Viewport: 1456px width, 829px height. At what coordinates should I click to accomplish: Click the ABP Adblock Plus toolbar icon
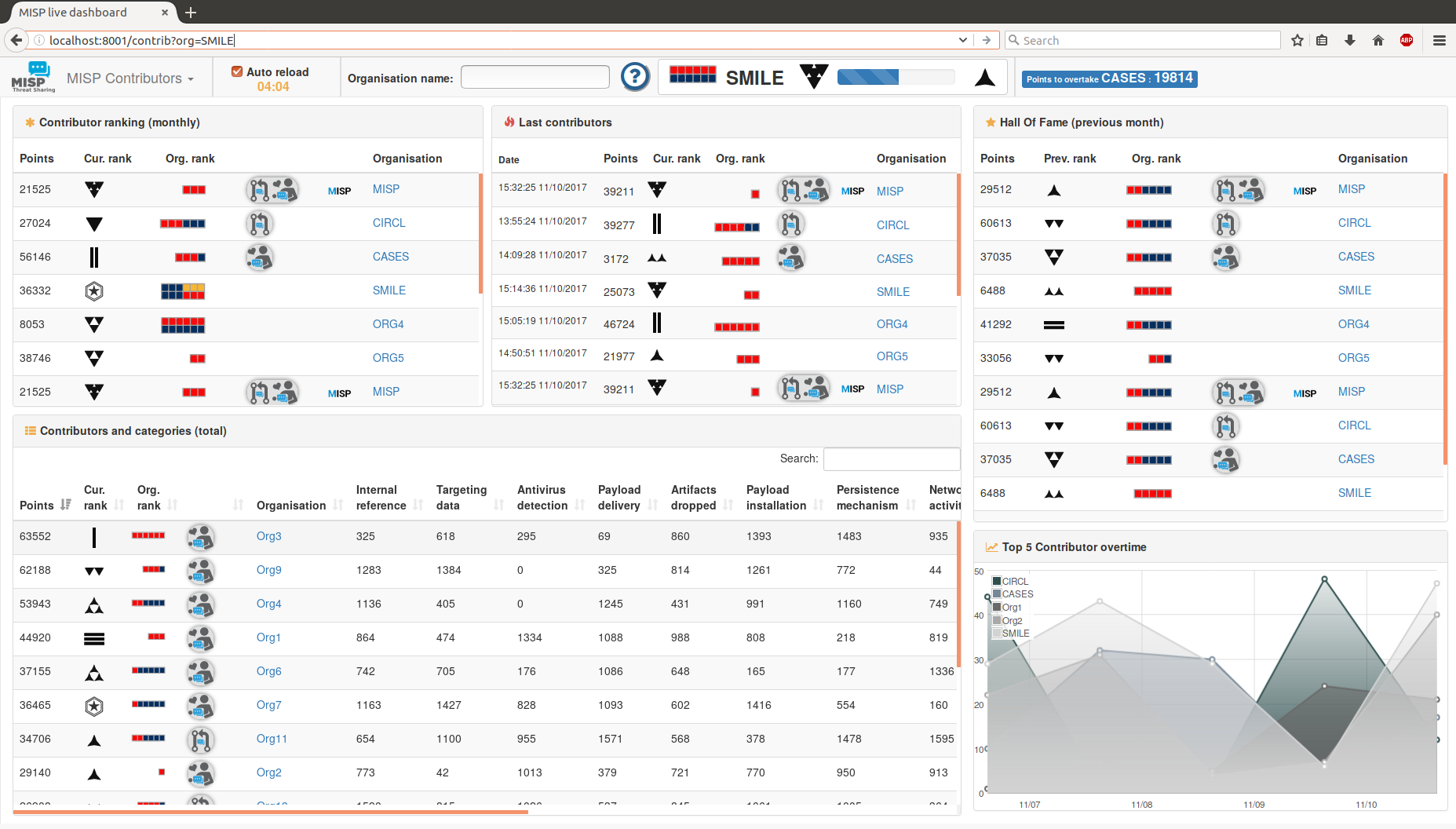(x=1406, y=40)
